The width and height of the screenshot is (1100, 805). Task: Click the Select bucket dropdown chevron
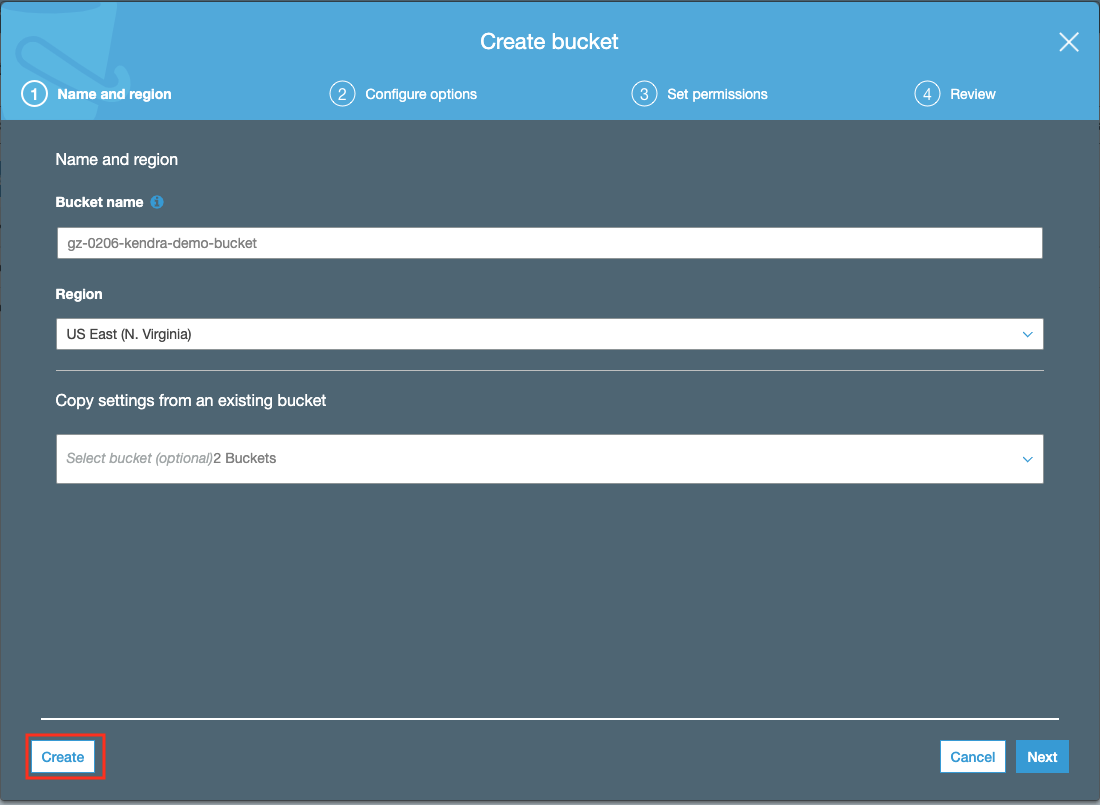[1027, 460]
